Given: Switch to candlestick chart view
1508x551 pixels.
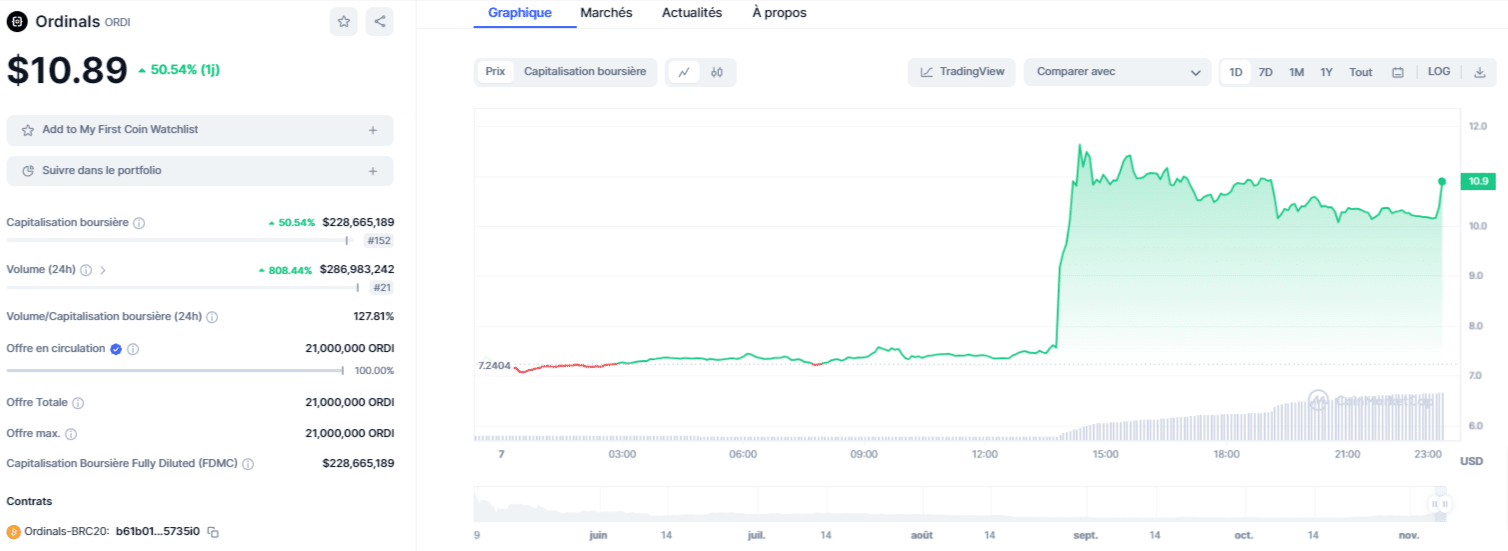Looking at the screenshot, I should [717, 72].
